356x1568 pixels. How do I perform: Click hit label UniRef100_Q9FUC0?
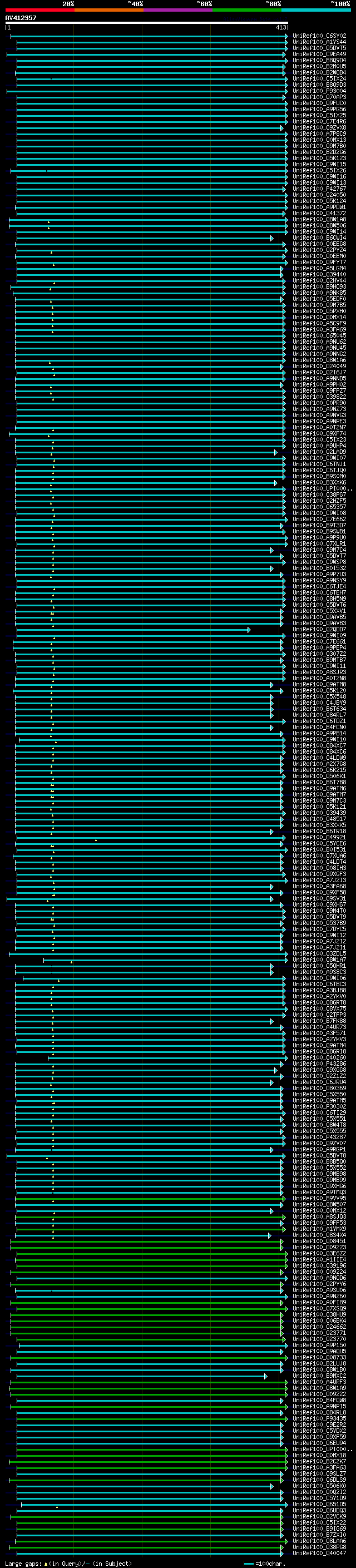click(319, 103)
